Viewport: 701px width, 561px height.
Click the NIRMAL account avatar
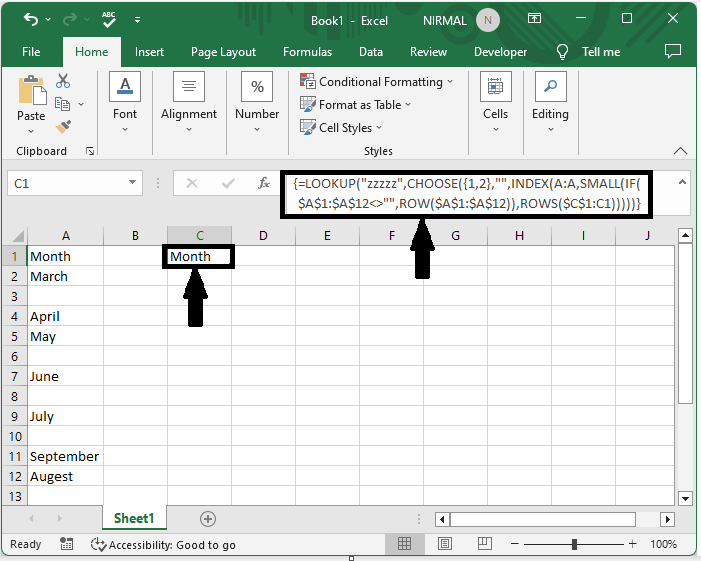[488, 20]
